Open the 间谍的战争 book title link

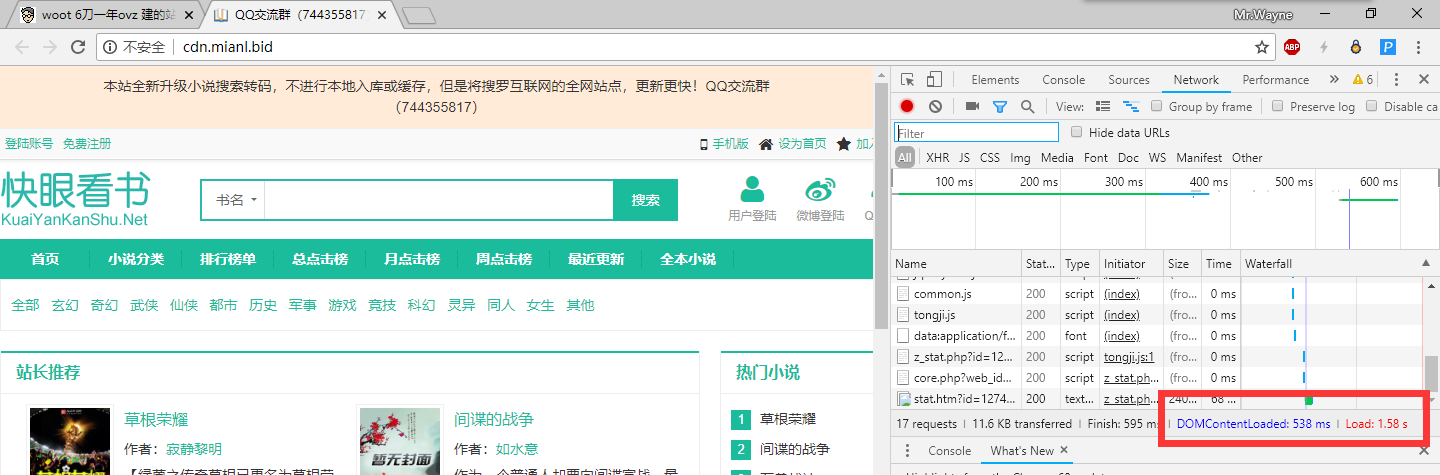(x=494, y=419)
